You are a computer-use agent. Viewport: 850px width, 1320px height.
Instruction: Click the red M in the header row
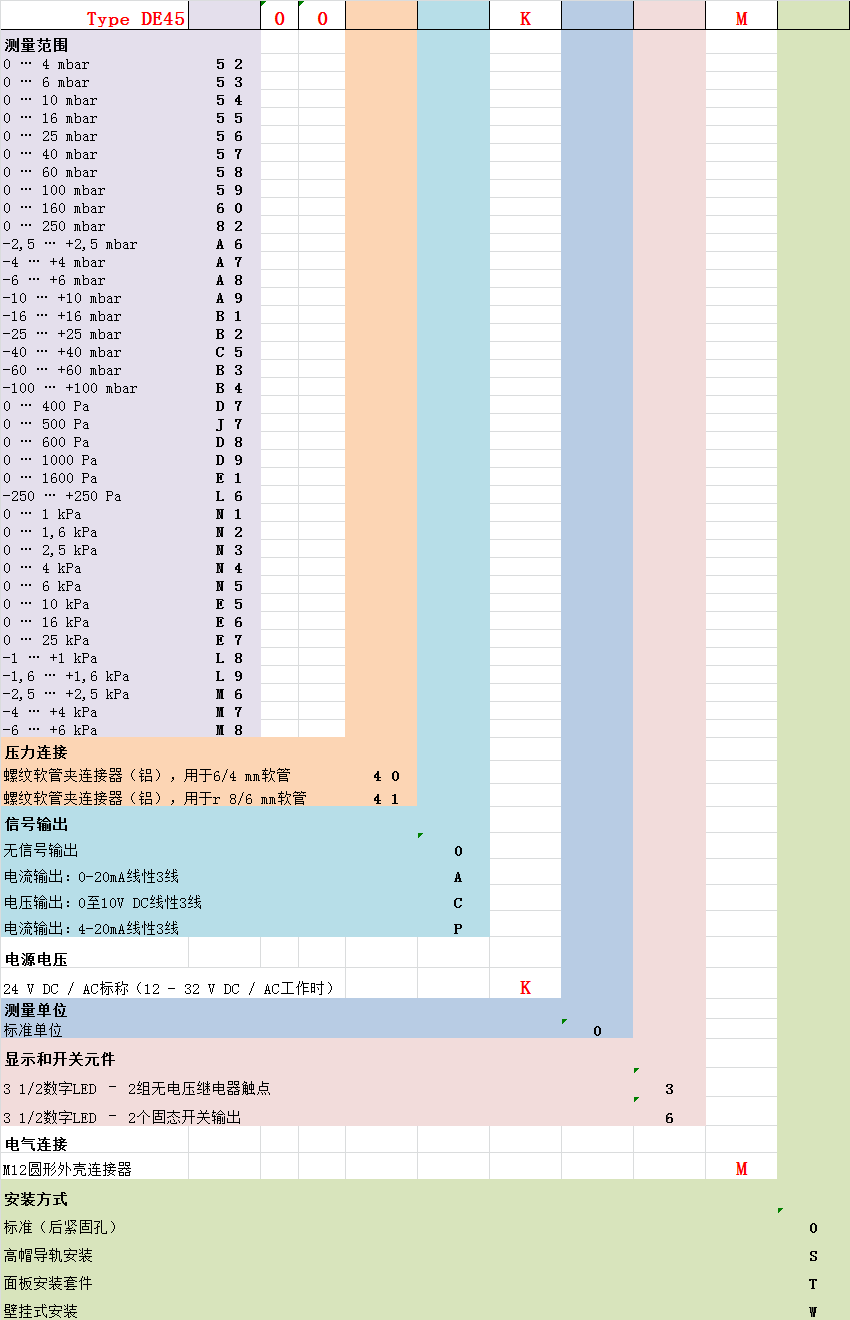741,19
